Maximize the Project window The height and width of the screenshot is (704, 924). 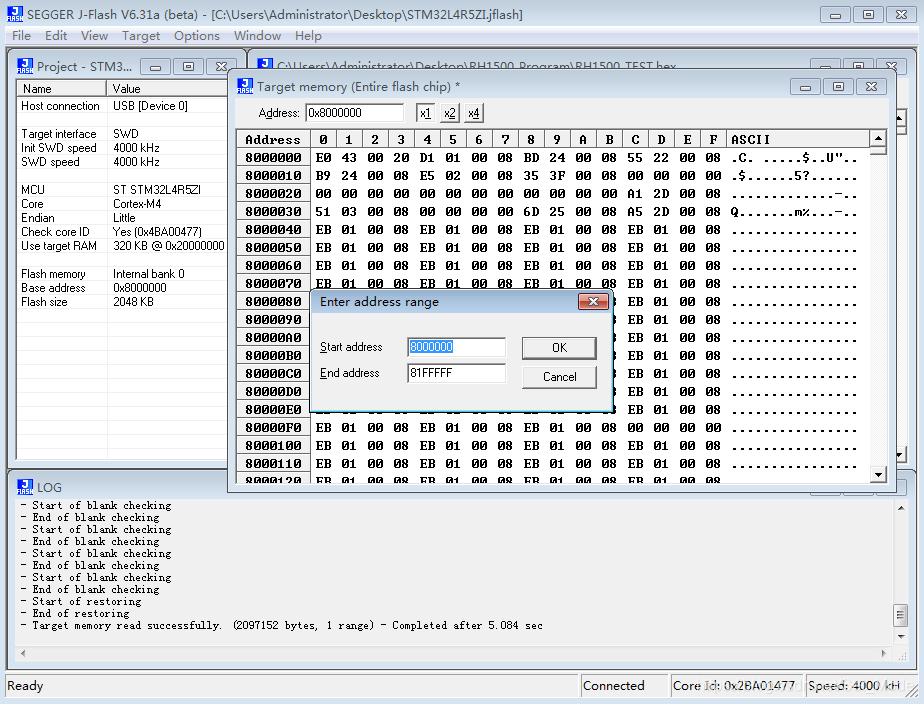(x=189, y=67)
